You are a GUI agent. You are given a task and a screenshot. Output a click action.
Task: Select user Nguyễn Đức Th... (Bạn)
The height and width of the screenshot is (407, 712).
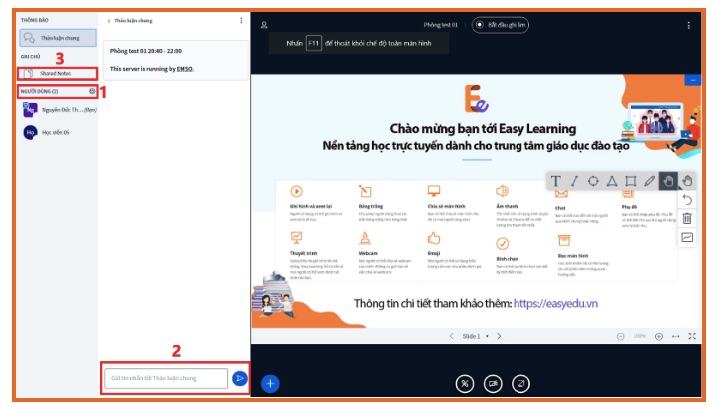point(59,110)
